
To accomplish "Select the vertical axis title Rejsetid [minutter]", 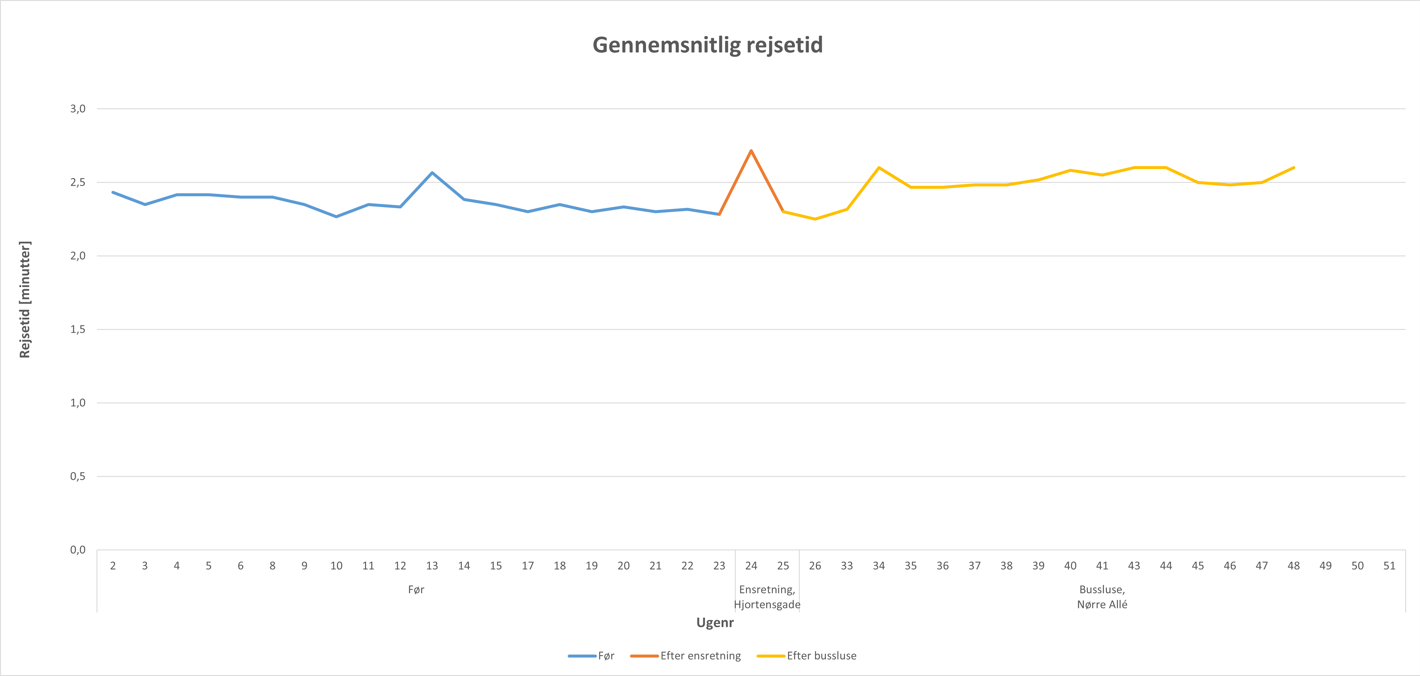I will 25,300.
